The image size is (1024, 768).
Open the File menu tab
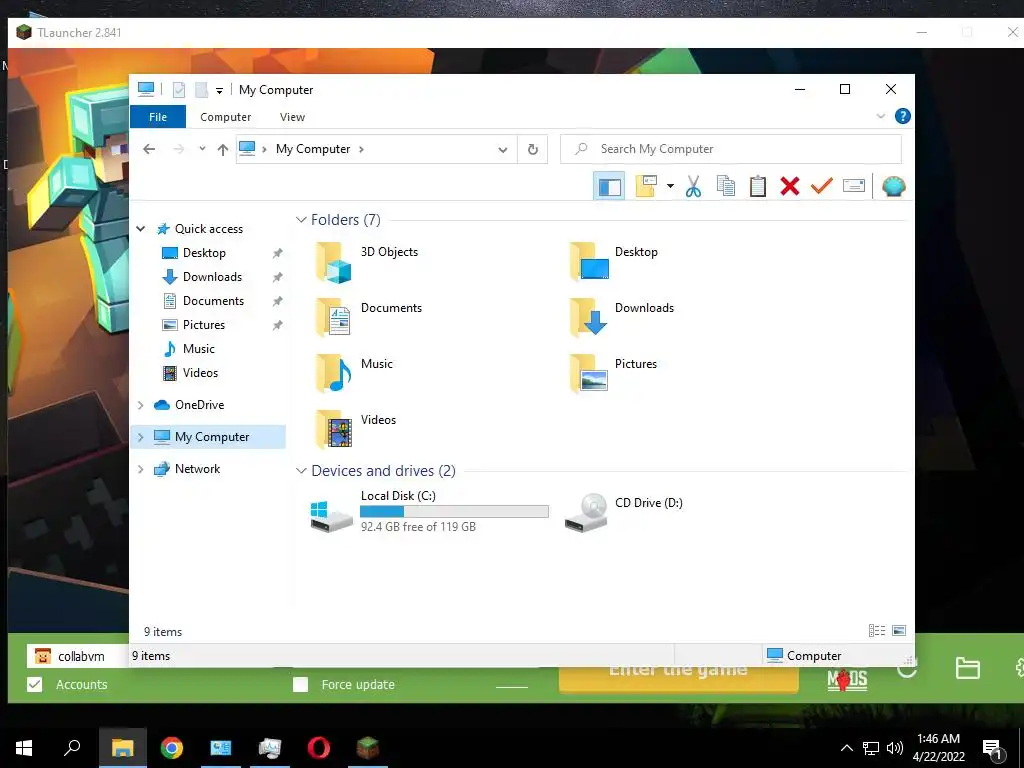[158, 117]
